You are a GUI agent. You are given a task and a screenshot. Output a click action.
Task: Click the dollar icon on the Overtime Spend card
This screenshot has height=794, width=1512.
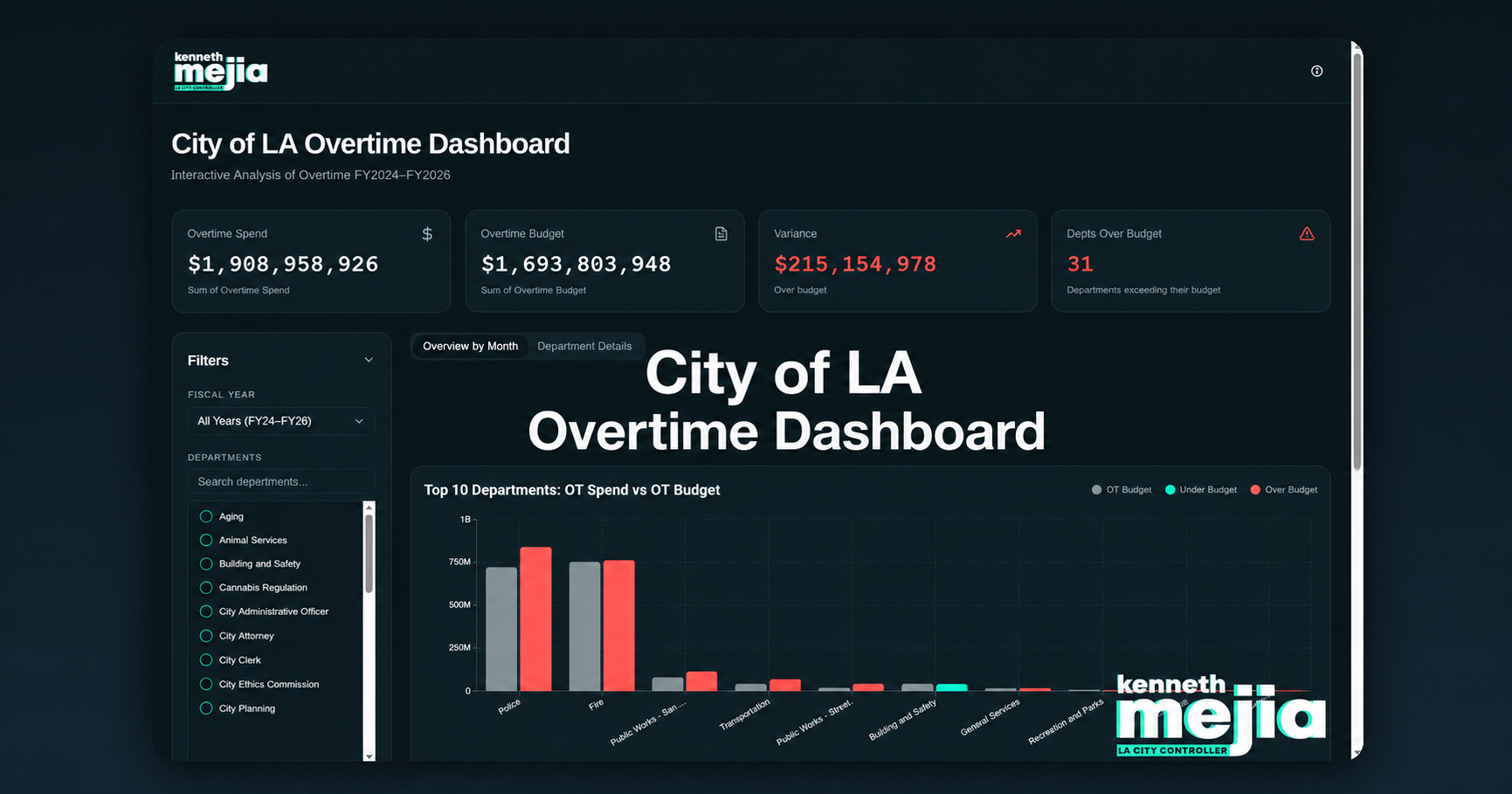(x=427, y=234)
